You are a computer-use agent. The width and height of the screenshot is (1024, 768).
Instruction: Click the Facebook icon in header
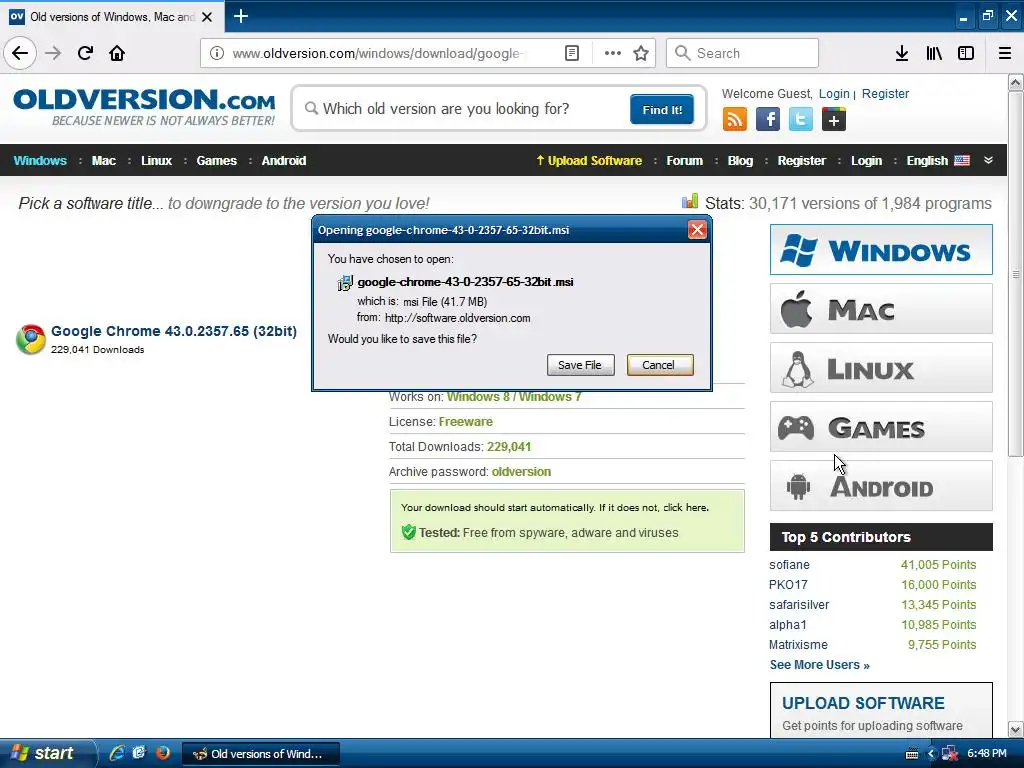(768, 120)
